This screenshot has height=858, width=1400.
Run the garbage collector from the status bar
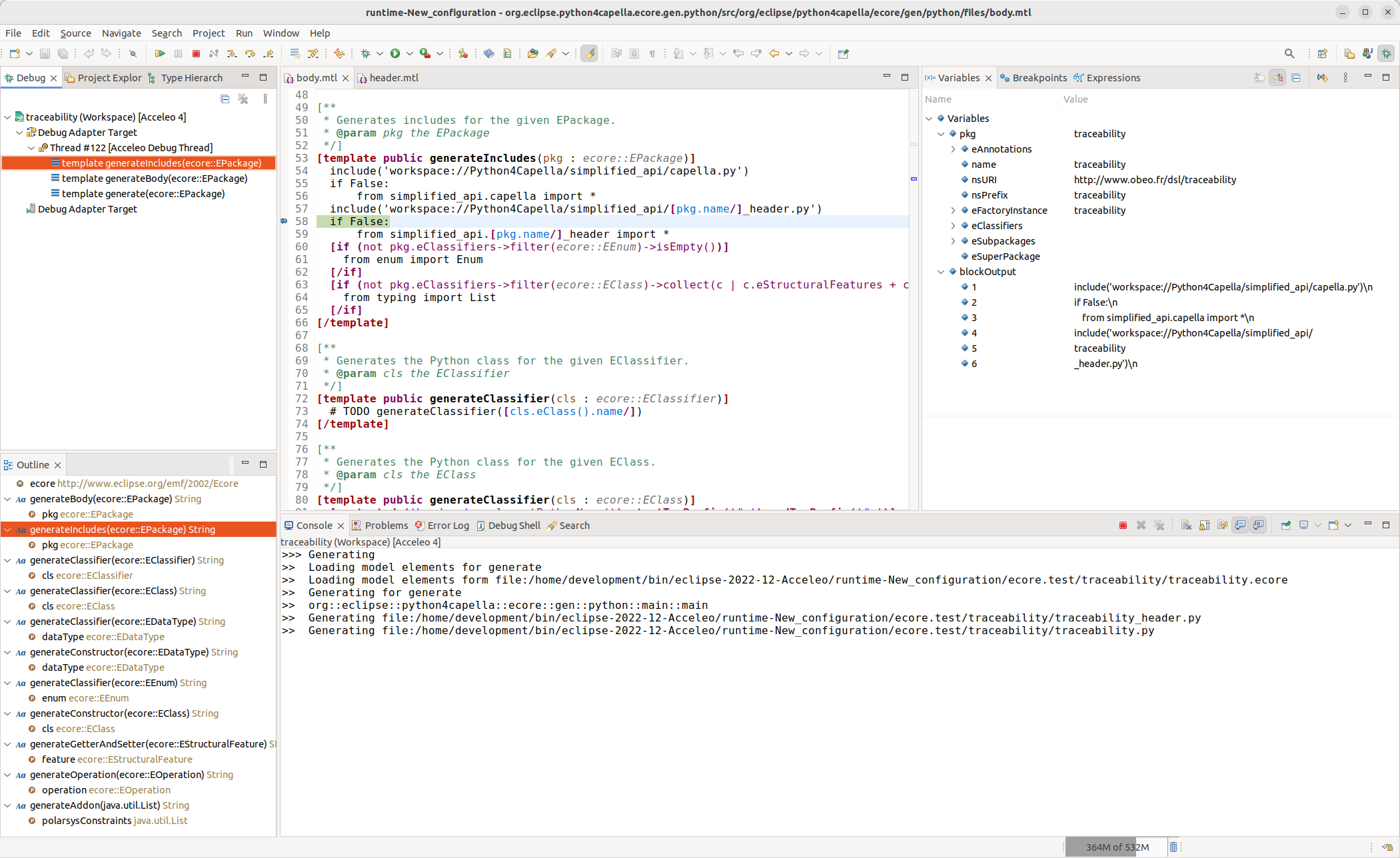1173,847
